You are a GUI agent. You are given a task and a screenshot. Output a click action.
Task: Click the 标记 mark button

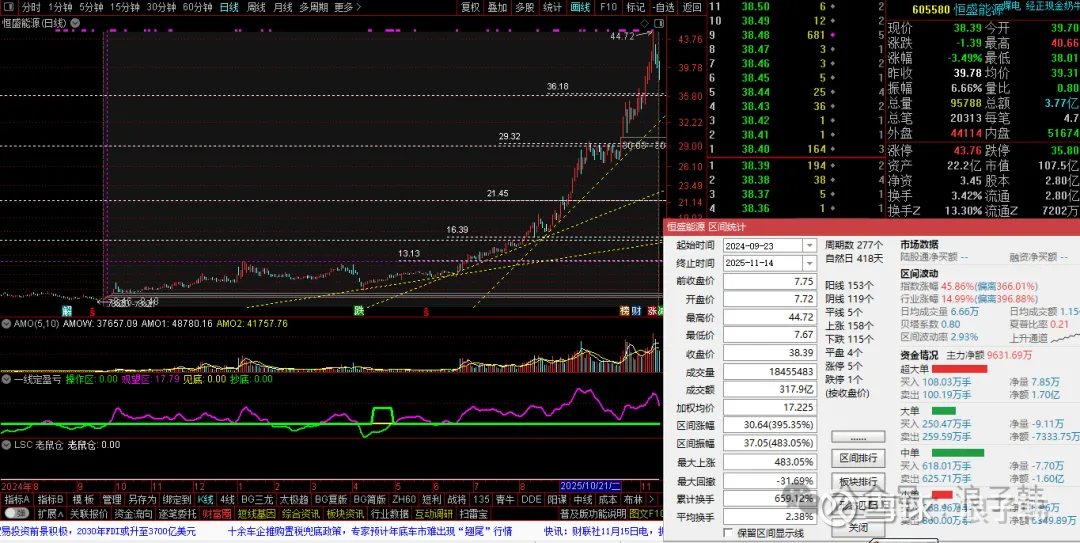636,8
